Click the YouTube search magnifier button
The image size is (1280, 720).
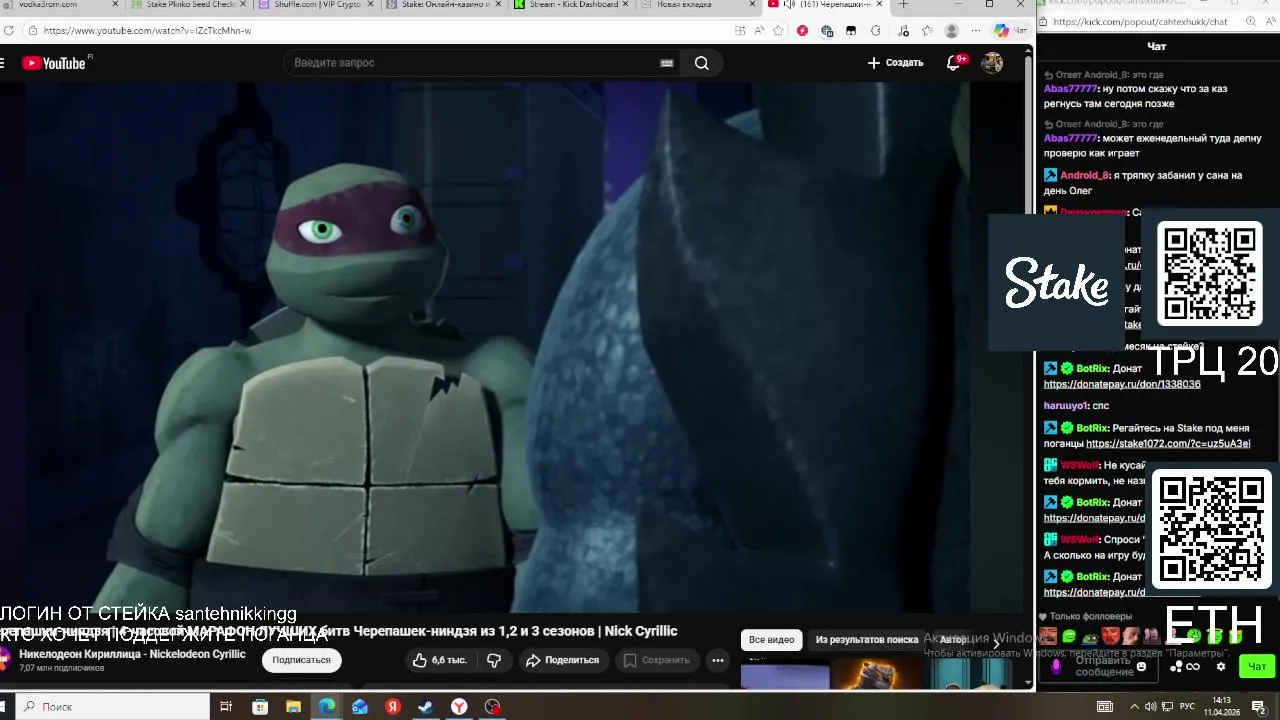click(702, 63)
